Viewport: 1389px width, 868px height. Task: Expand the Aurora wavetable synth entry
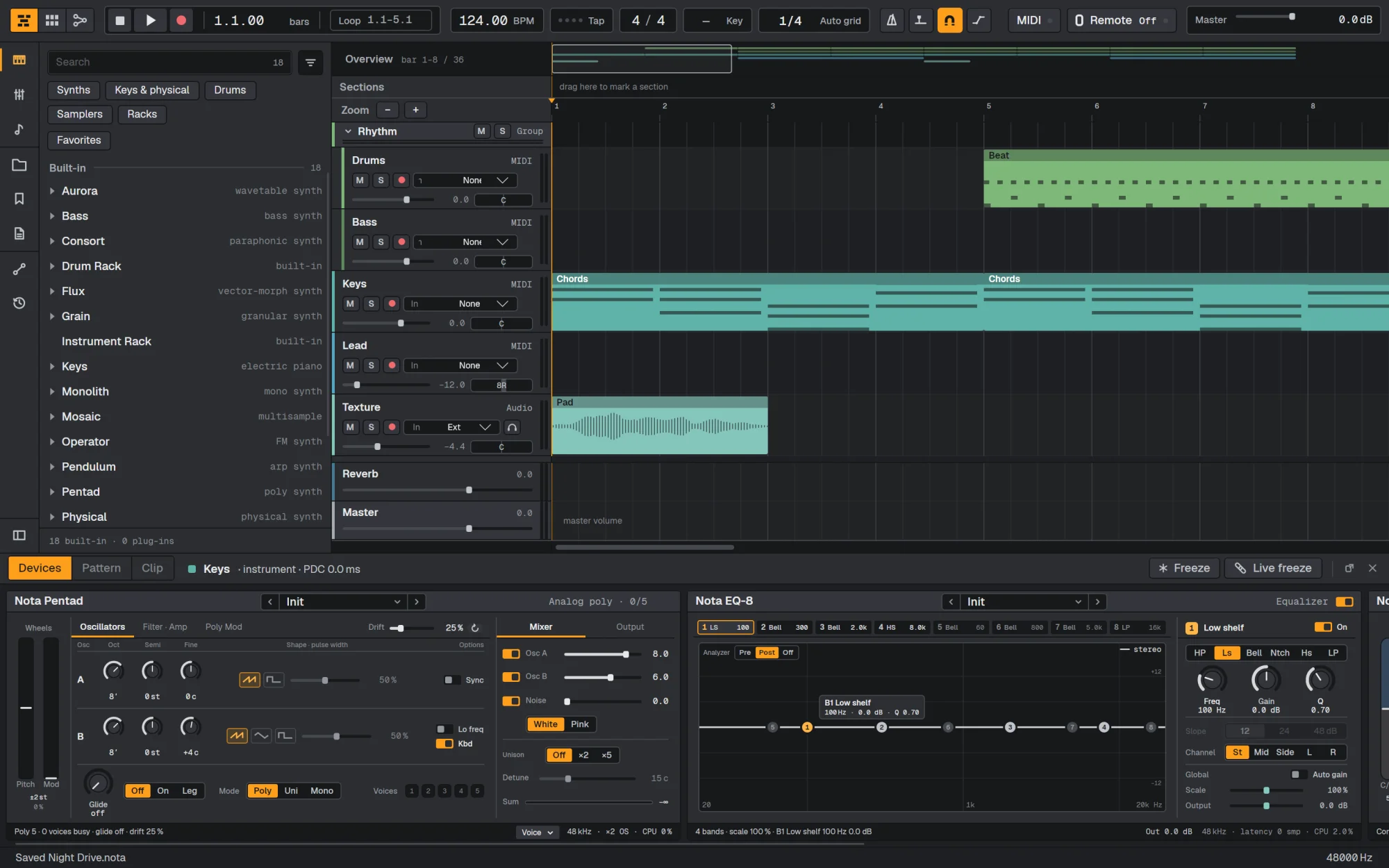pyautogui.click(x=52, y=191)
